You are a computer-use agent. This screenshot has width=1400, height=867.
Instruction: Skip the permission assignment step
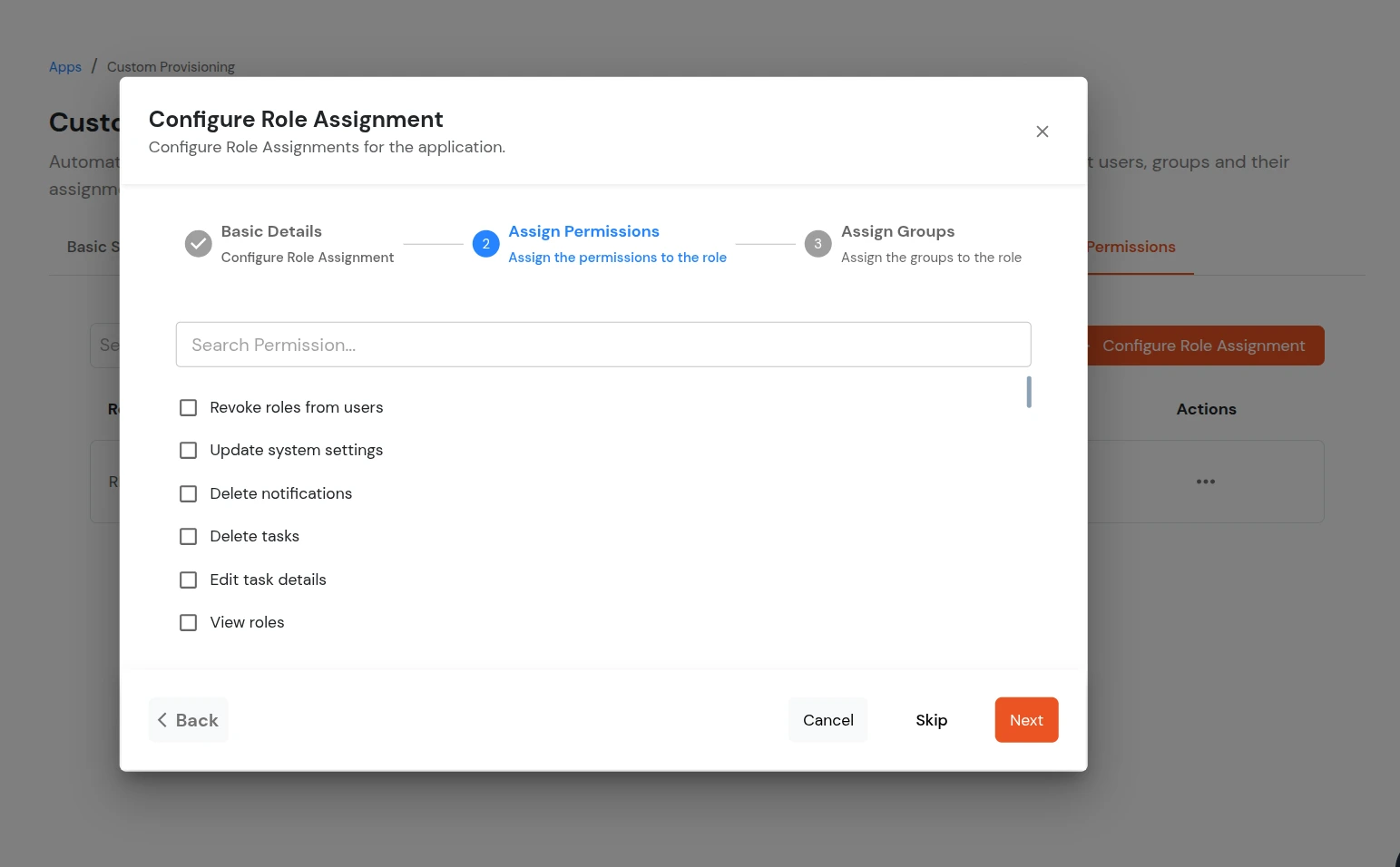click(931, 719)
